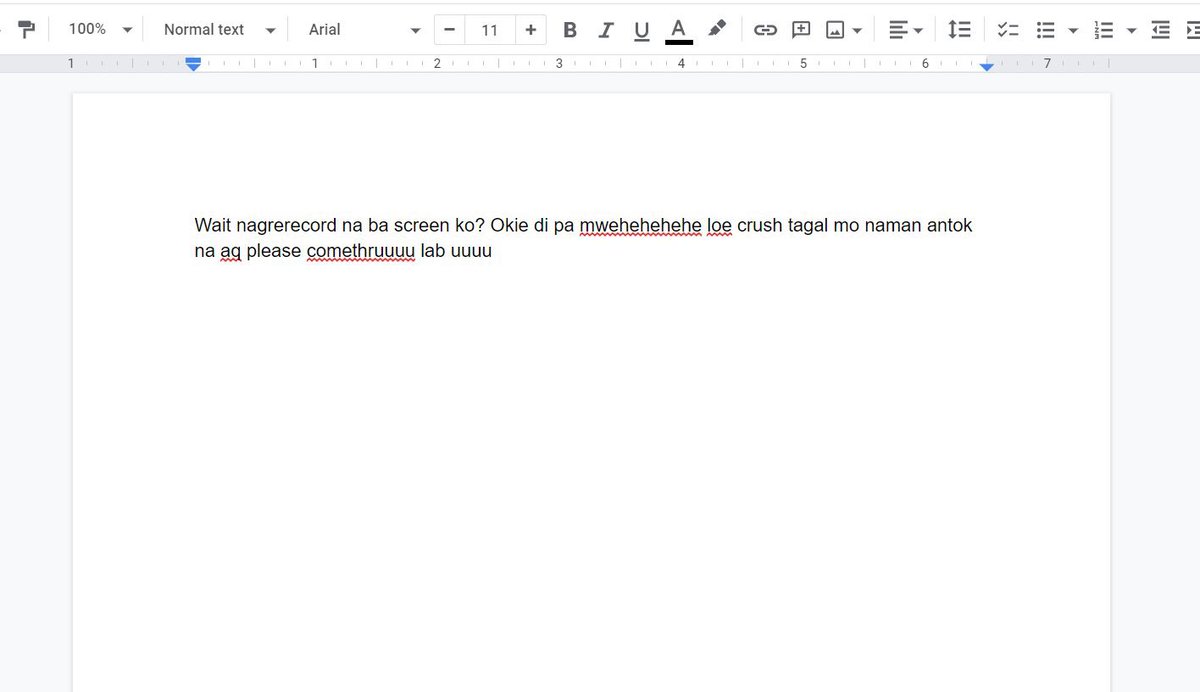Activate the paint format tool
The height and width of the screenshot is (692, 1200).
pos(27,29)
